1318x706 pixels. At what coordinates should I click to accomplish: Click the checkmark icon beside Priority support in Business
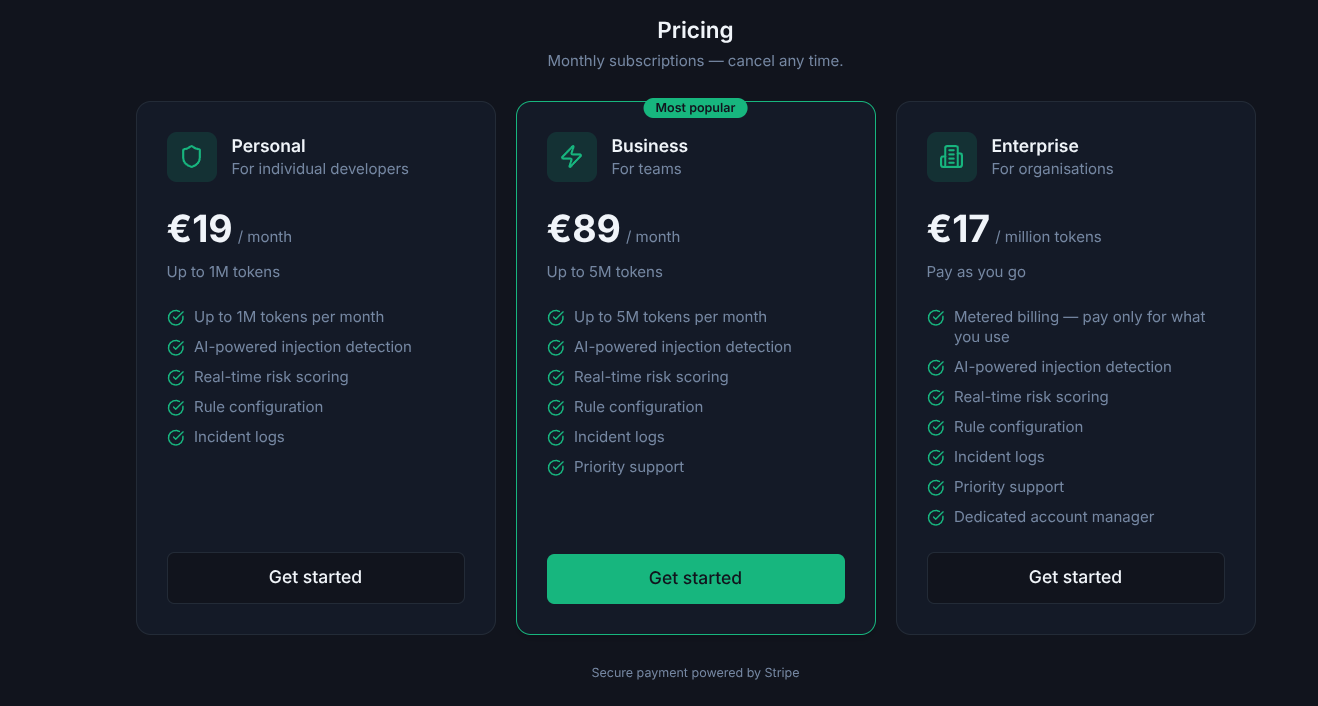556,467
